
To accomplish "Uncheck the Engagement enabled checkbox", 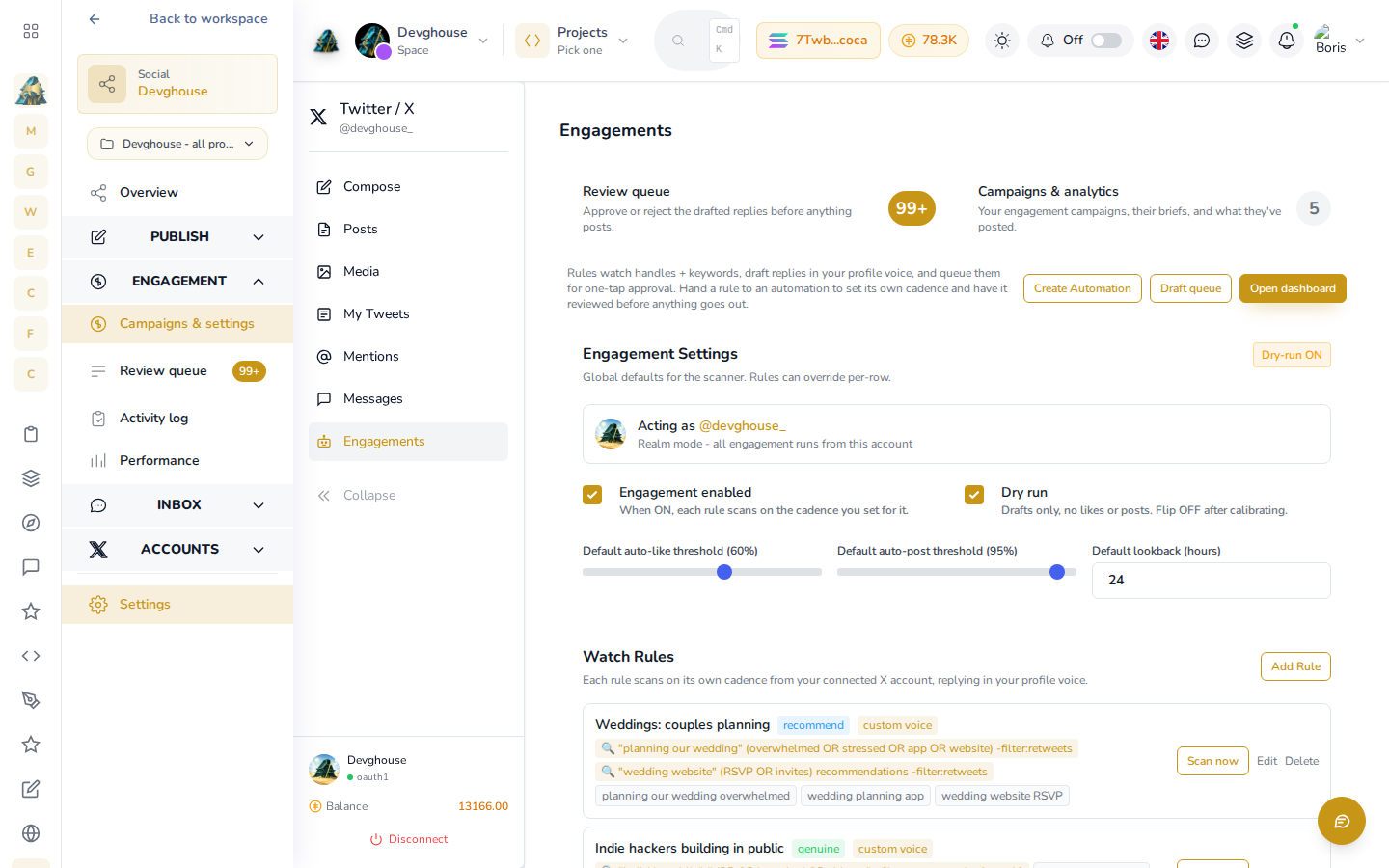I will coord(592,495).
